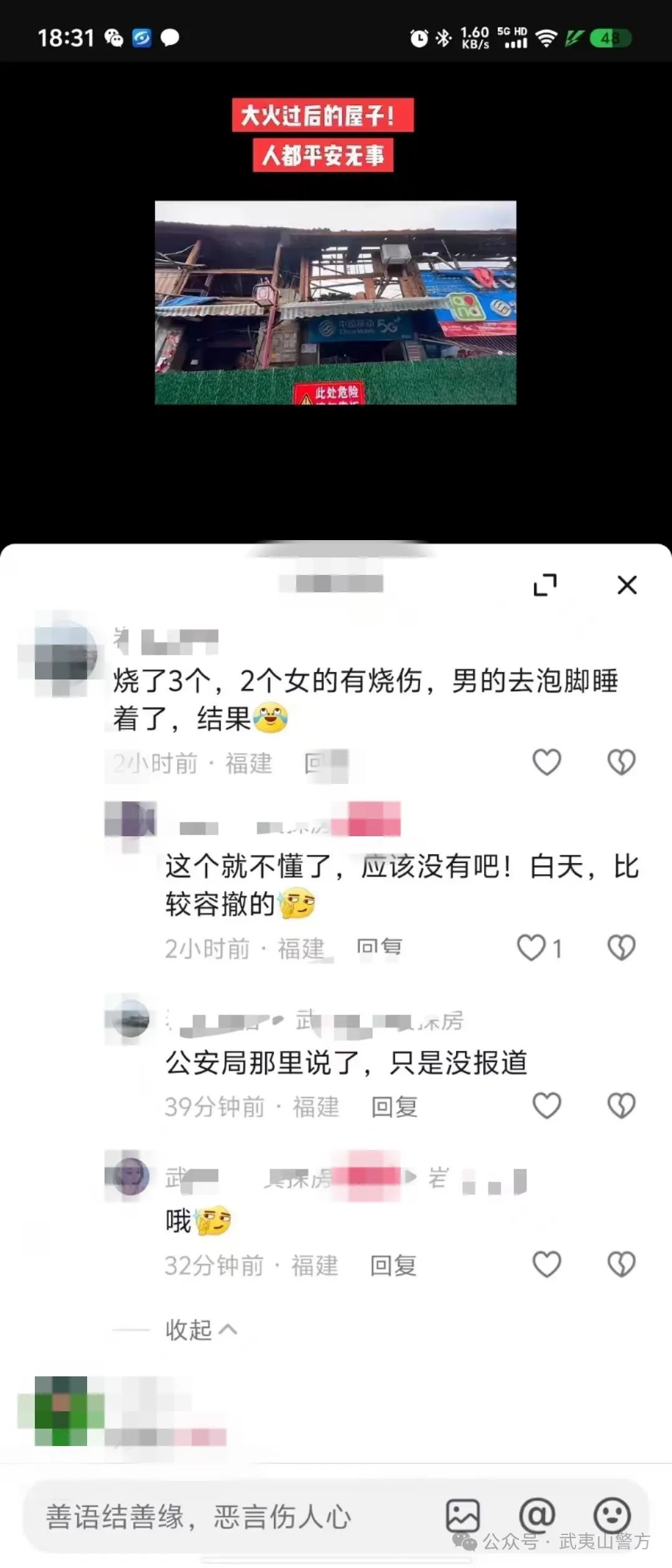This screenshot has height=1568, width=672.
Task: Dislike the reply 公安局那里说了
Action: [x=621, y=1106]
